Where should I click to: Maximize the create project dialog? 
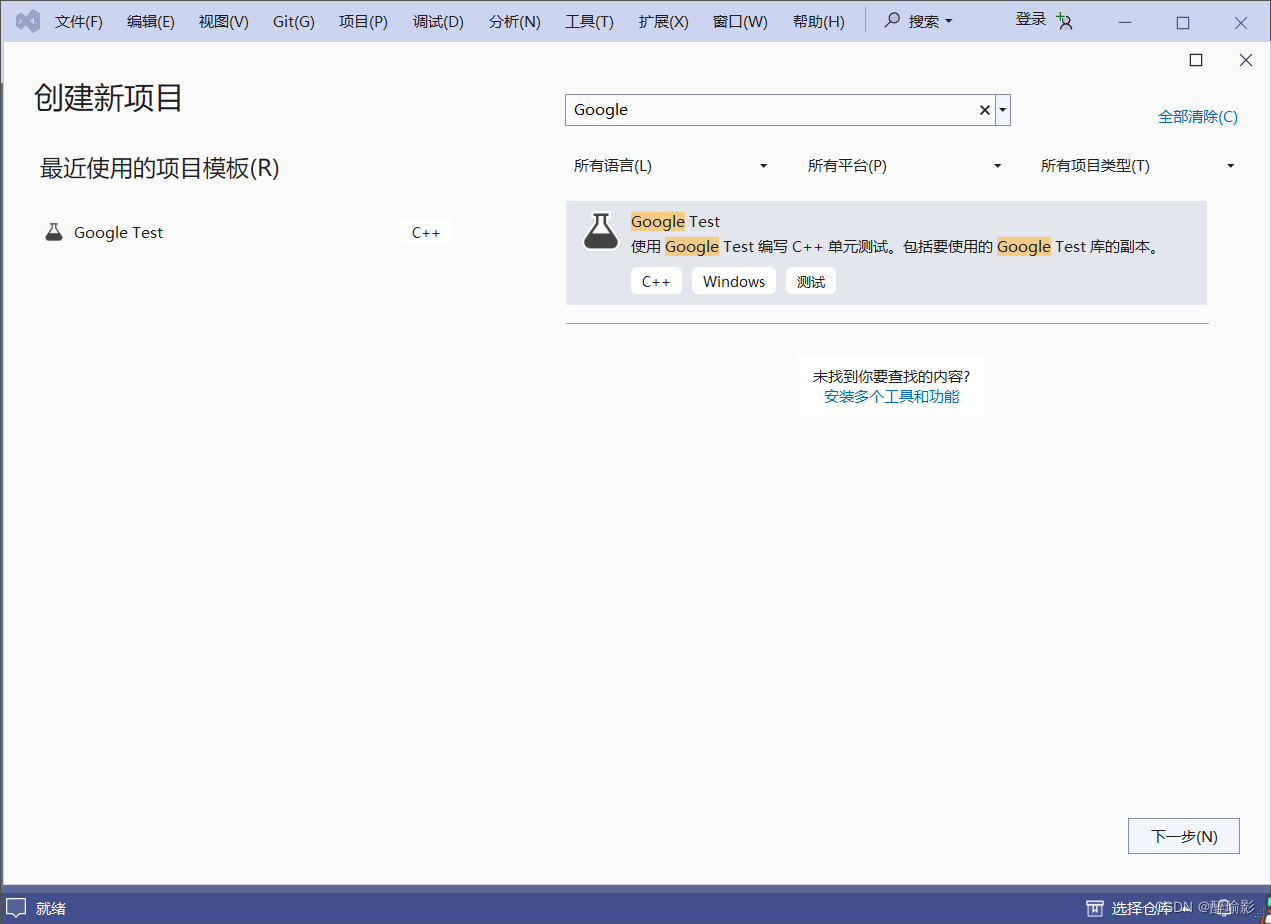pyautogui.click(x=1196, y=60)
